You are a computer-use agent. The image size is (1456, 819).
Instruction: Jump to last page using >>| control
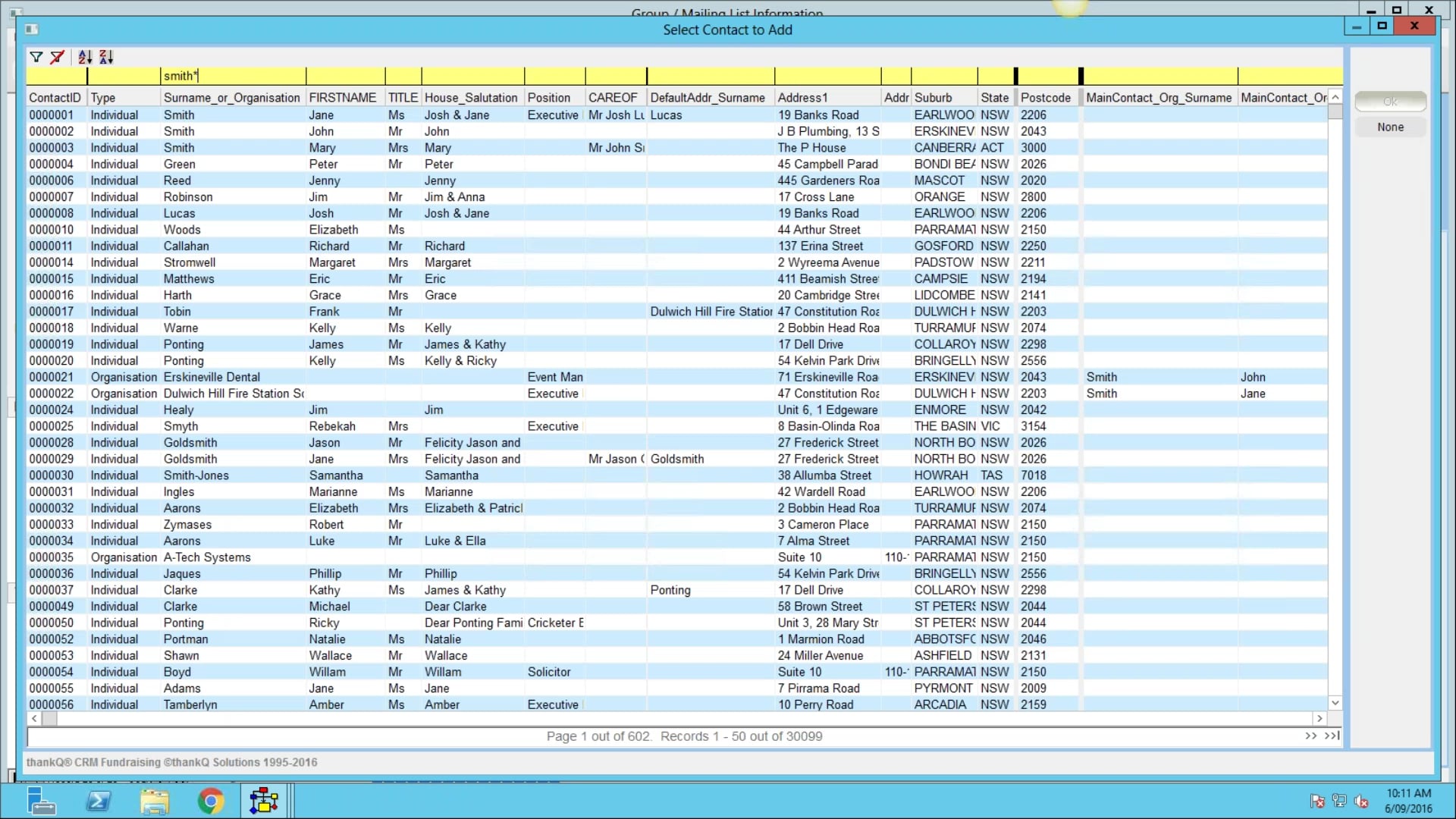point(1331,736)
